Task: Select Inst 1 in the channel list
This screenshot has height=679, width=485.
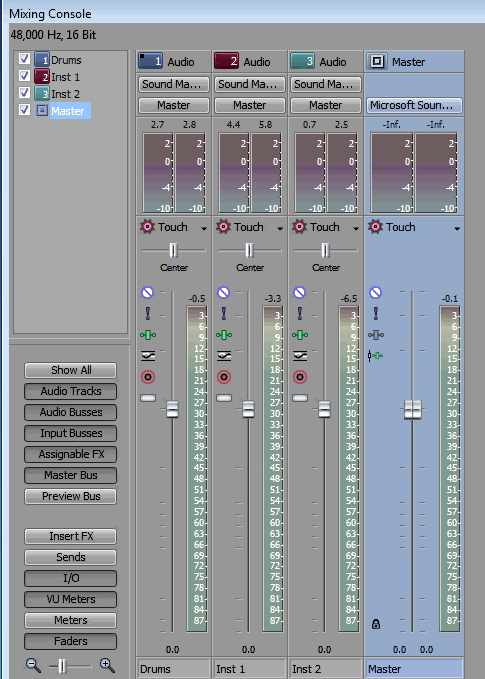Action: (x=65, y=77)
